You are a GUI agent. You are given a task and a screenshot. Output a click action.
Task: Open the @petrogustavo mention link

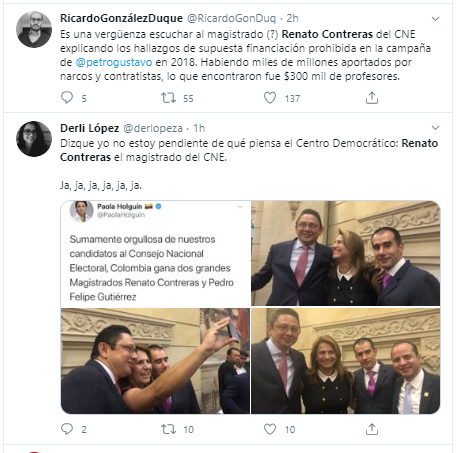pos(114,62)
